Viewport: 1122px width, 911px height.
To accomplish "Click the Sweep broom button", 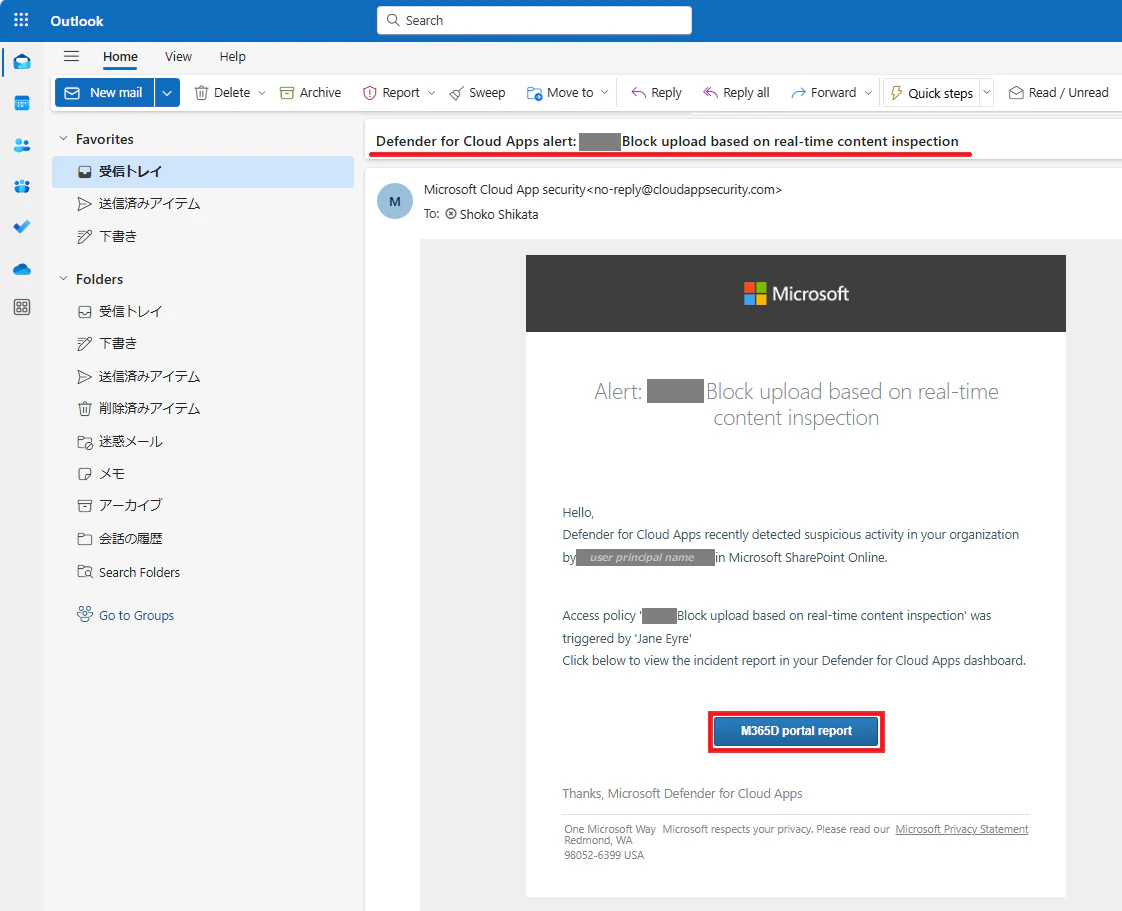I will 477,93.
